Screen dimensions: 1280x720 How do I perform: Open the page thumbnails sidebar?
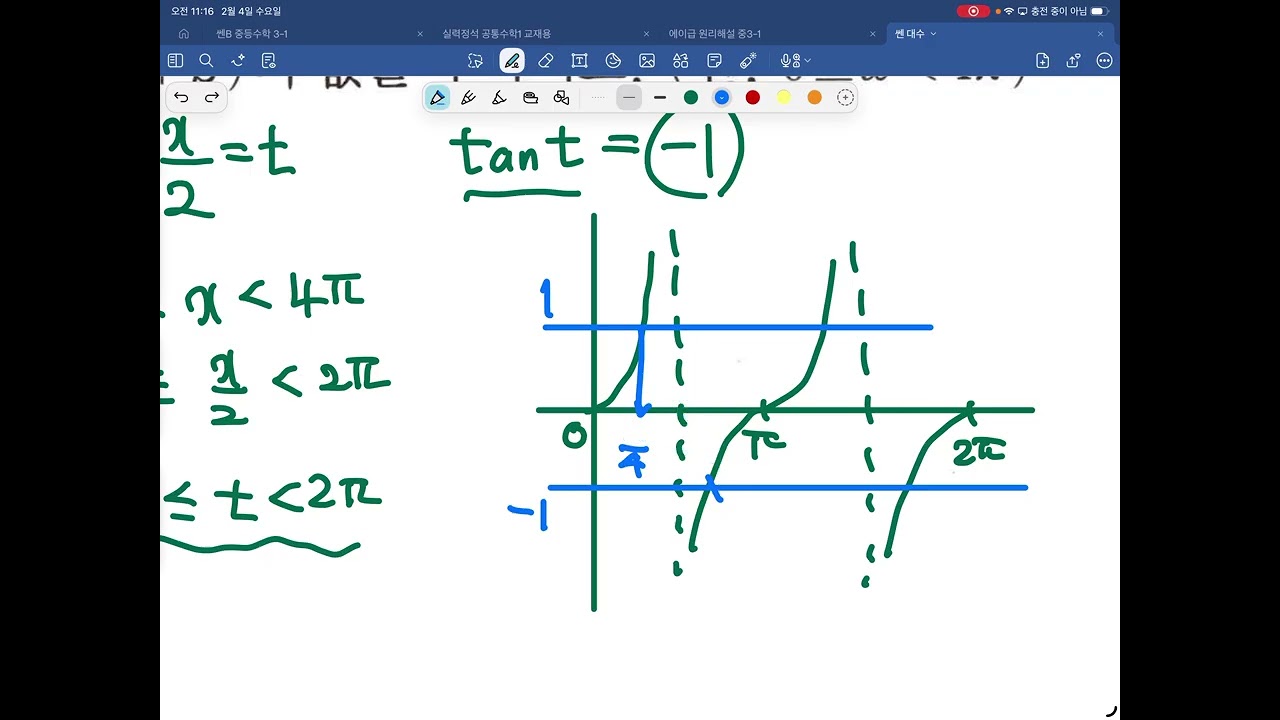tap(176, 60)
